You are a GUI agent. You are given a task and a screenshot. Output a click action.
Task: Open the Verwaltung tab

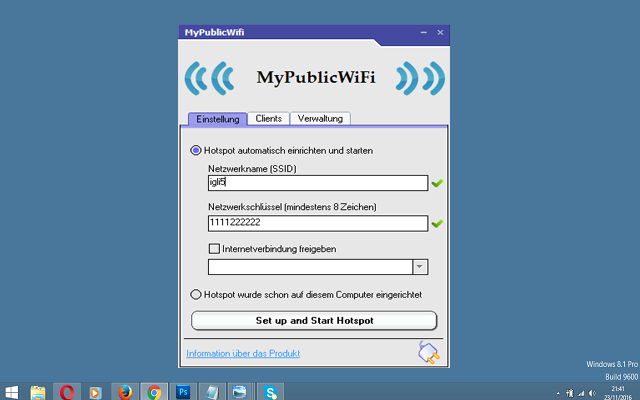click(x=320, y=118)
